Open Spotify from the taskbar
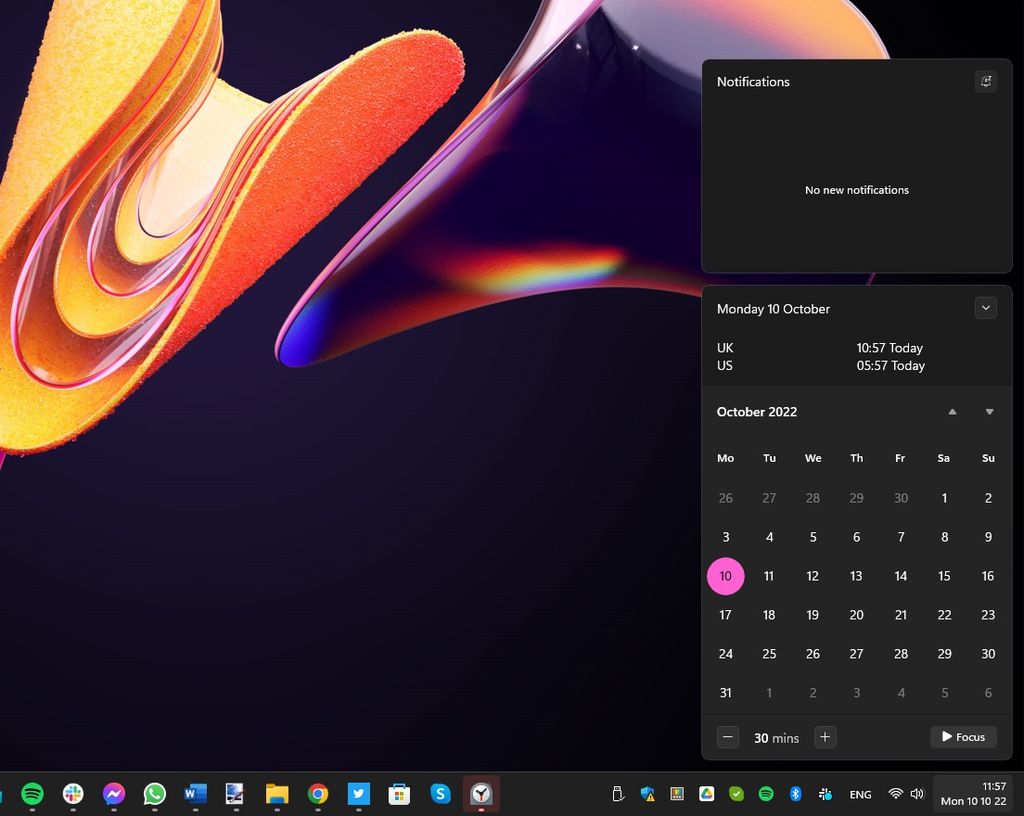The width and height of the screenshot is (1024, 816). coord(31,793)
